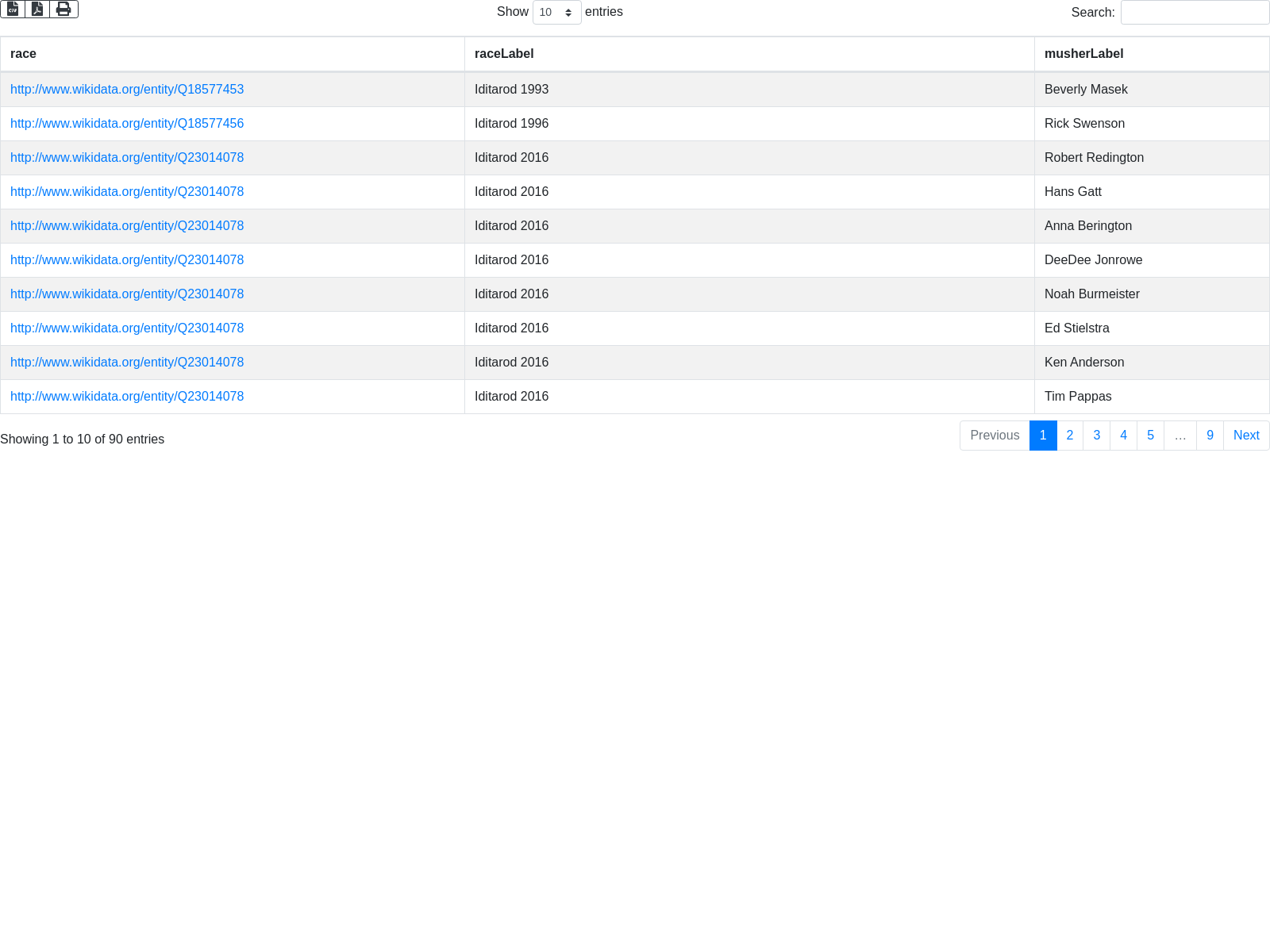Select the Iditarod 1993 cell
The width and height of the screenshot is (1270, 952).
pos(749,90)
